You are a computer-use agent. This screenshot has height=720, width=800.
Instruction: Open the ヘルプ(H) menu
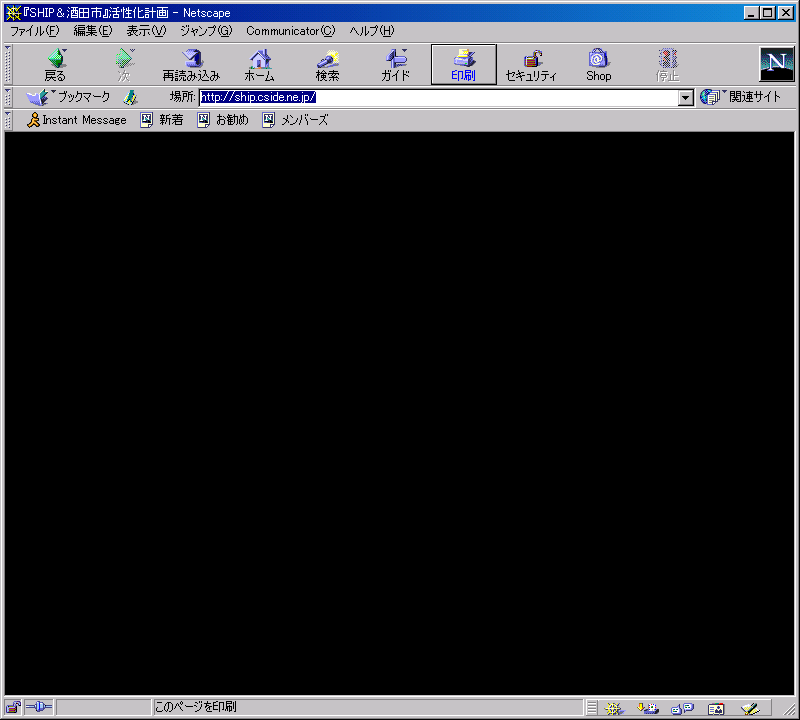tap(371, 31)
